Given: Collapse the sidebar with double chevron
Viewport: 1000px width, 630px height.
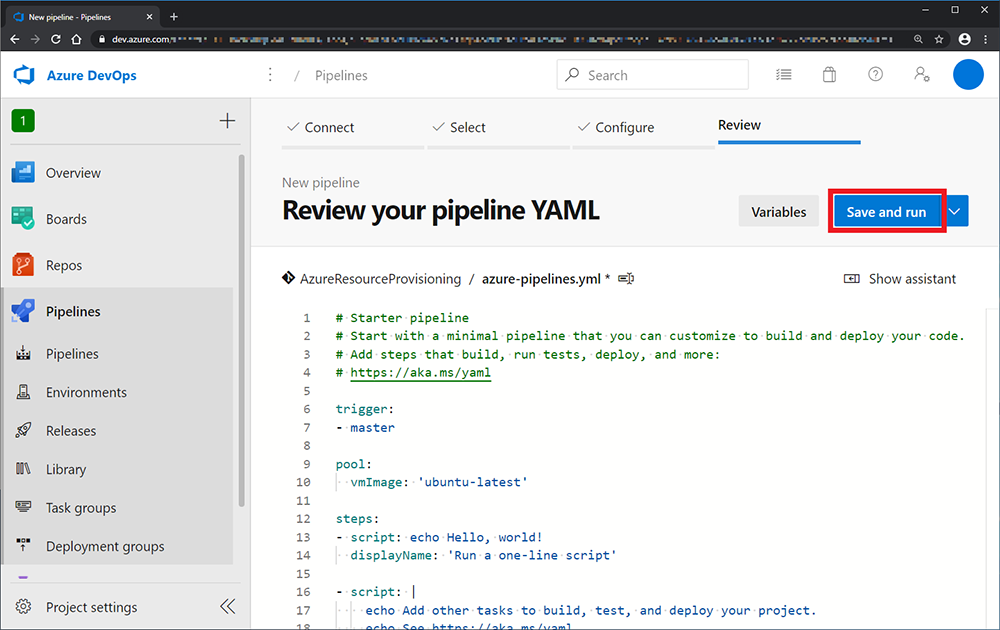Looking at the screenshot, I should point(228,606).
